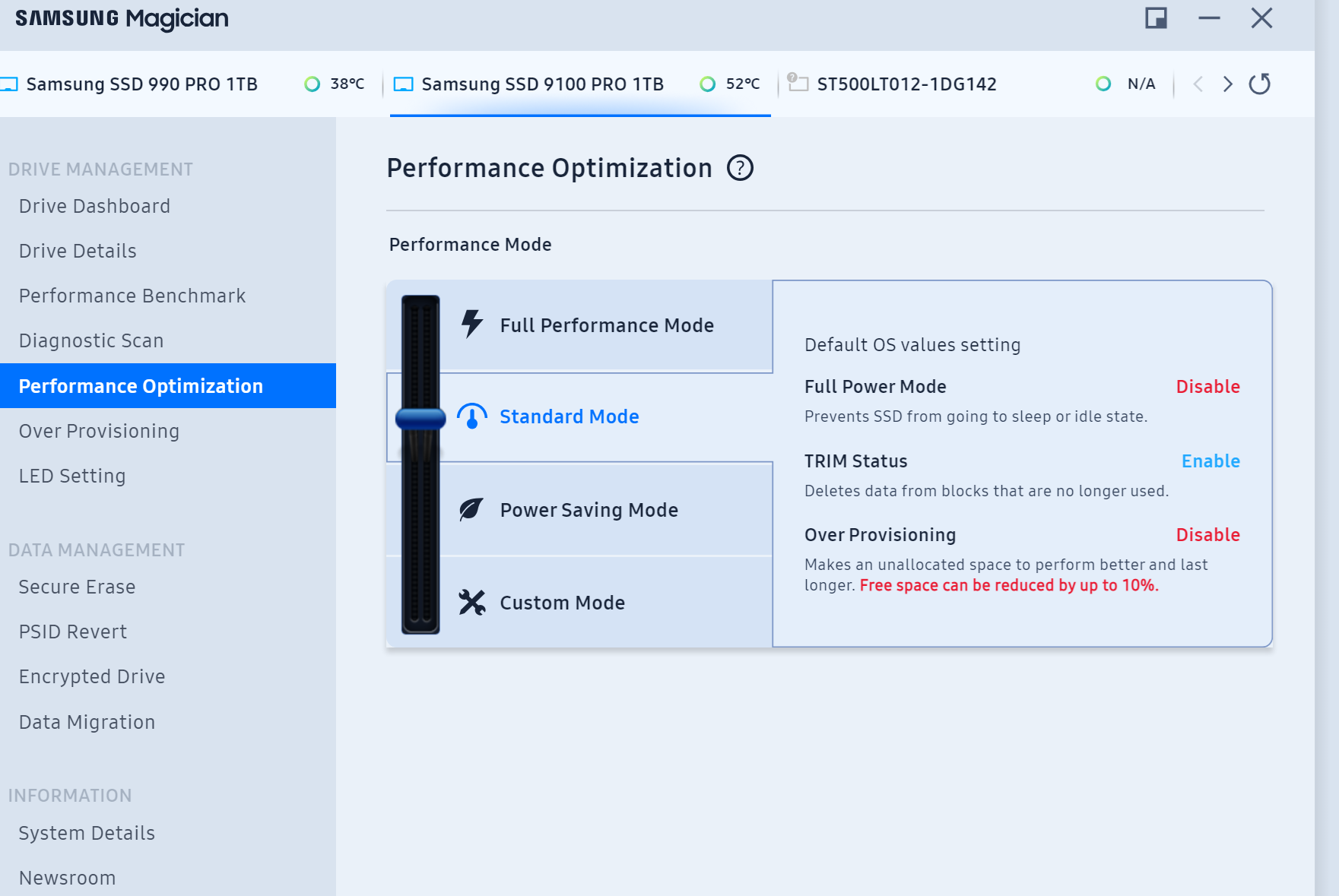
Task: Click the performance mode slider handle
Action: 420,419
